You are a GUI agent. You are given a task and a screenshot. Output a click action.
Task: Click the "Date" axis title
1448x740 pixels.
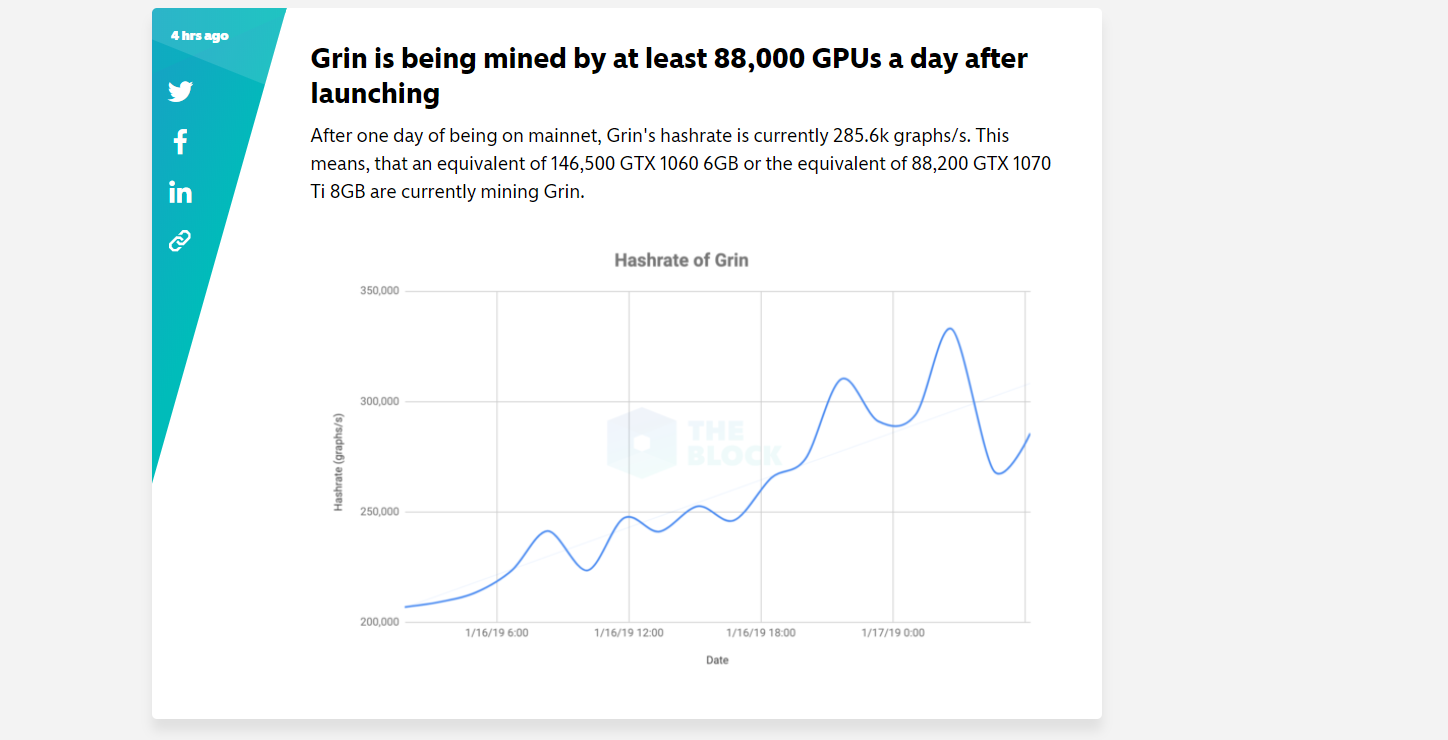tap(717, 660)
